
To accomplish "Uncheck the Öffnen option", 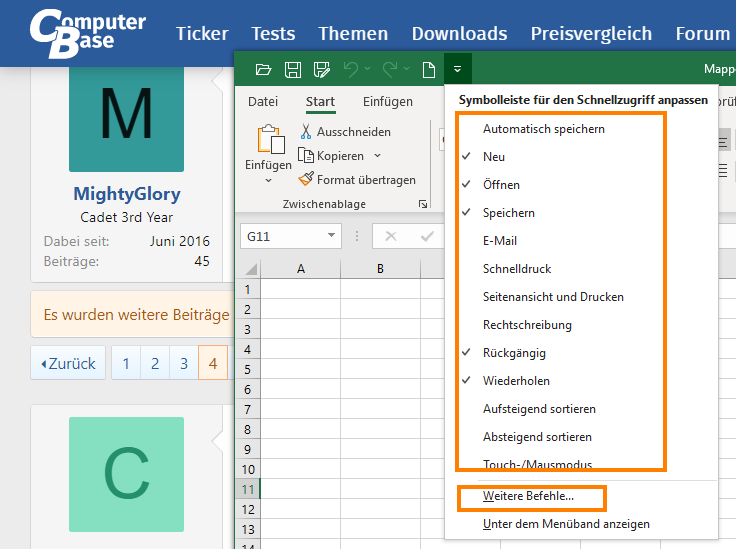I will (501, 185).
